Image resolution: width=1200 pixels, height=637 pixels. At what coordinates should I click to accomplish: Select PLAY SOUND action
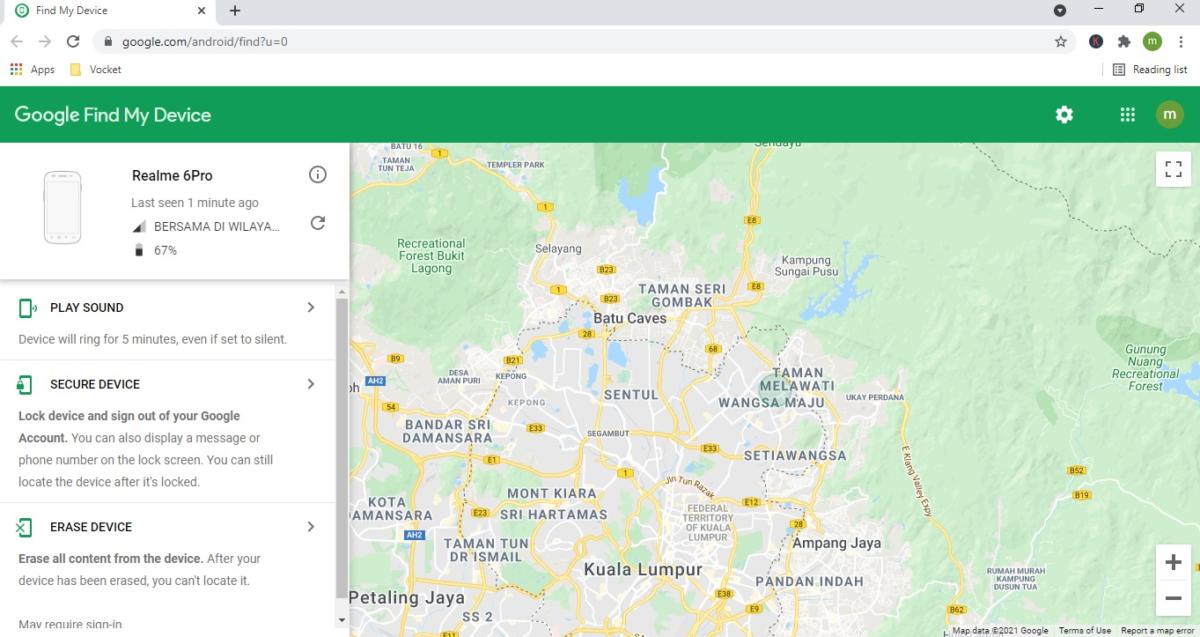click(x=87, y=308)
